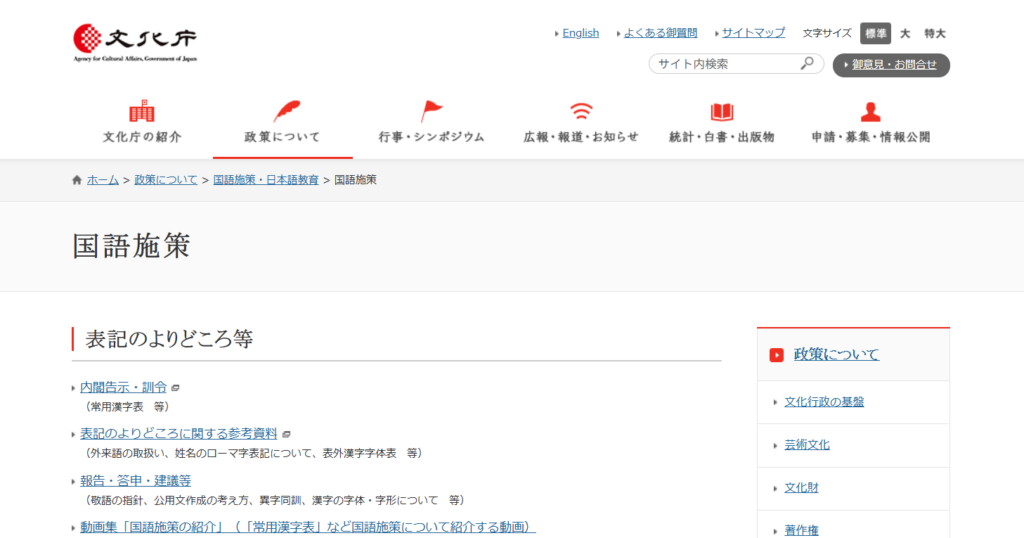Open sidebar 文化財 link

tap(801, 488)
